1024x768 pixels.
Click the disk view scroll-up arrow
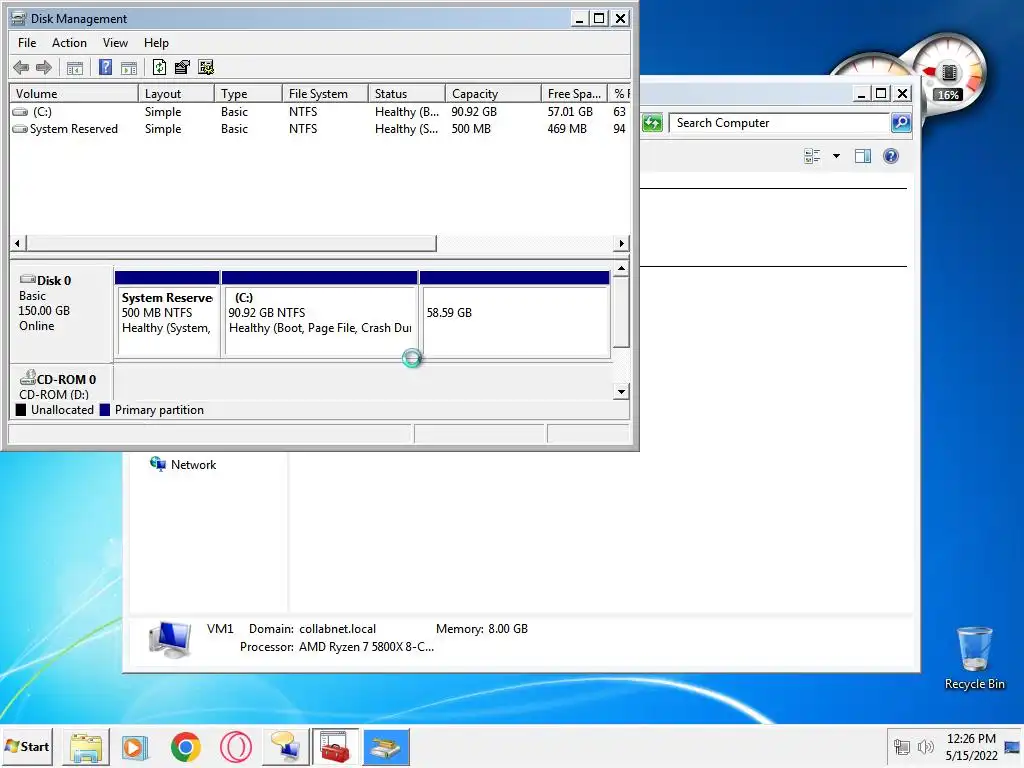(x=621, y=268)
